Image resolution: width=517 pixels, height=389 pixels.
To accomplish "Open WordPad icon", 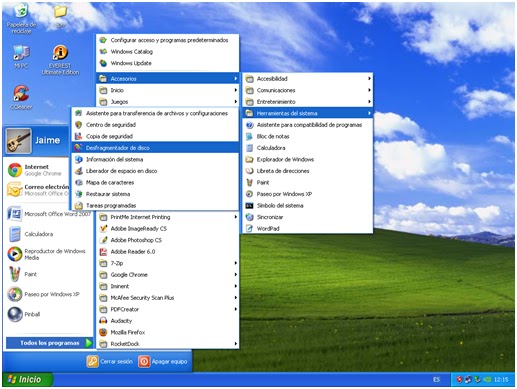I will pyautogui.click(x=249, y=229).
